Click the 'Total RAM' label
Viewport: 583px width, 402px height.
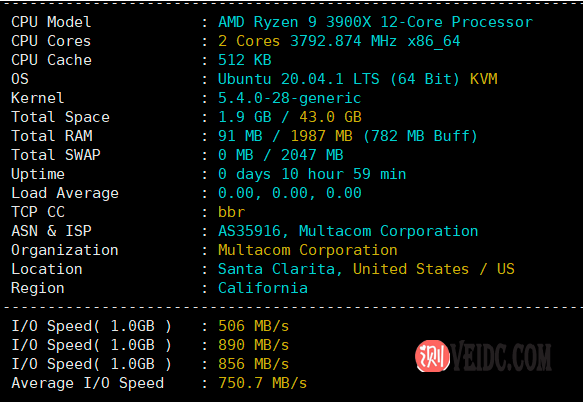(x=52, y=136)
